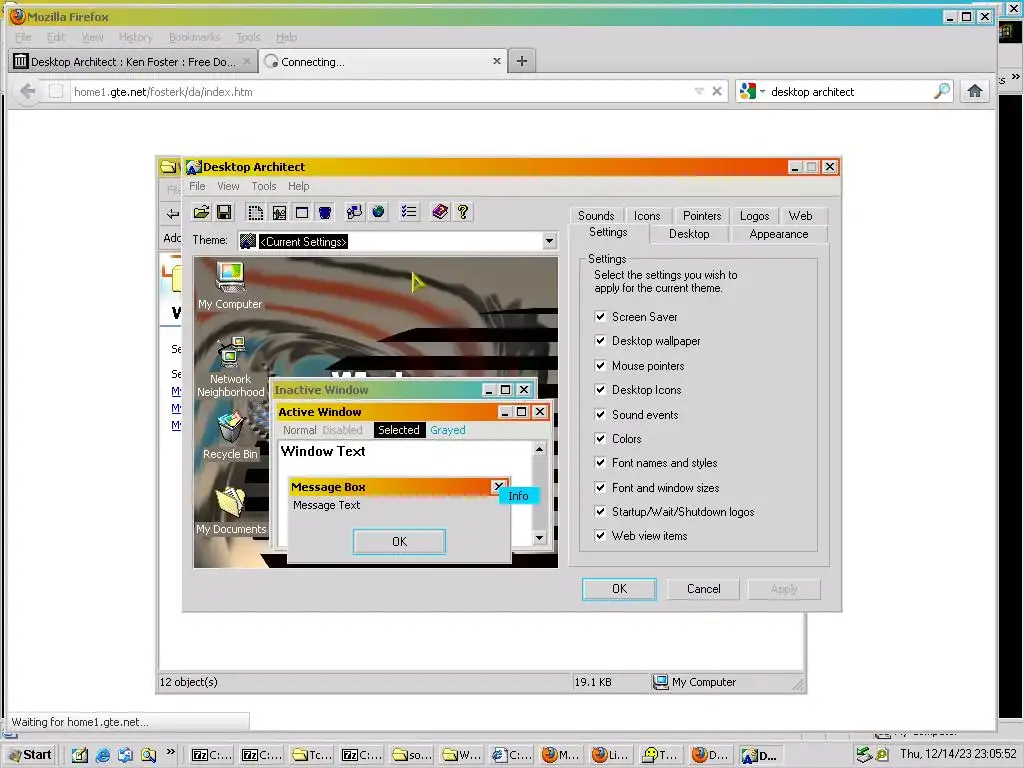Switch to the Web tab
The height and width of the screenshot is (768, 1024).
(x=800, y=216)
